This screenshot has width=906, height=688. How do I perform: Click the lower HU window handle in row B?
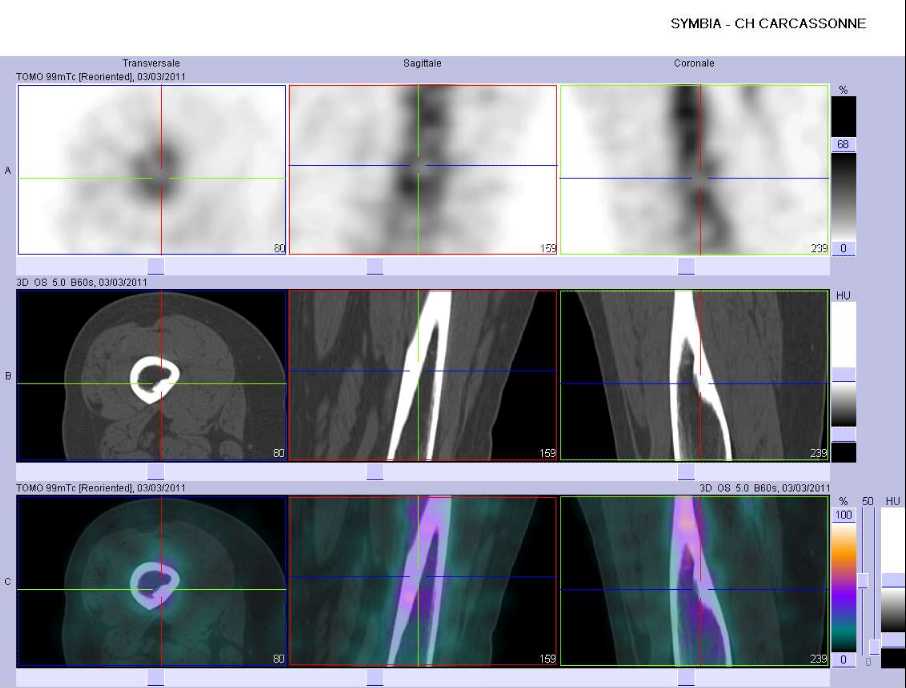click(843, 434)
